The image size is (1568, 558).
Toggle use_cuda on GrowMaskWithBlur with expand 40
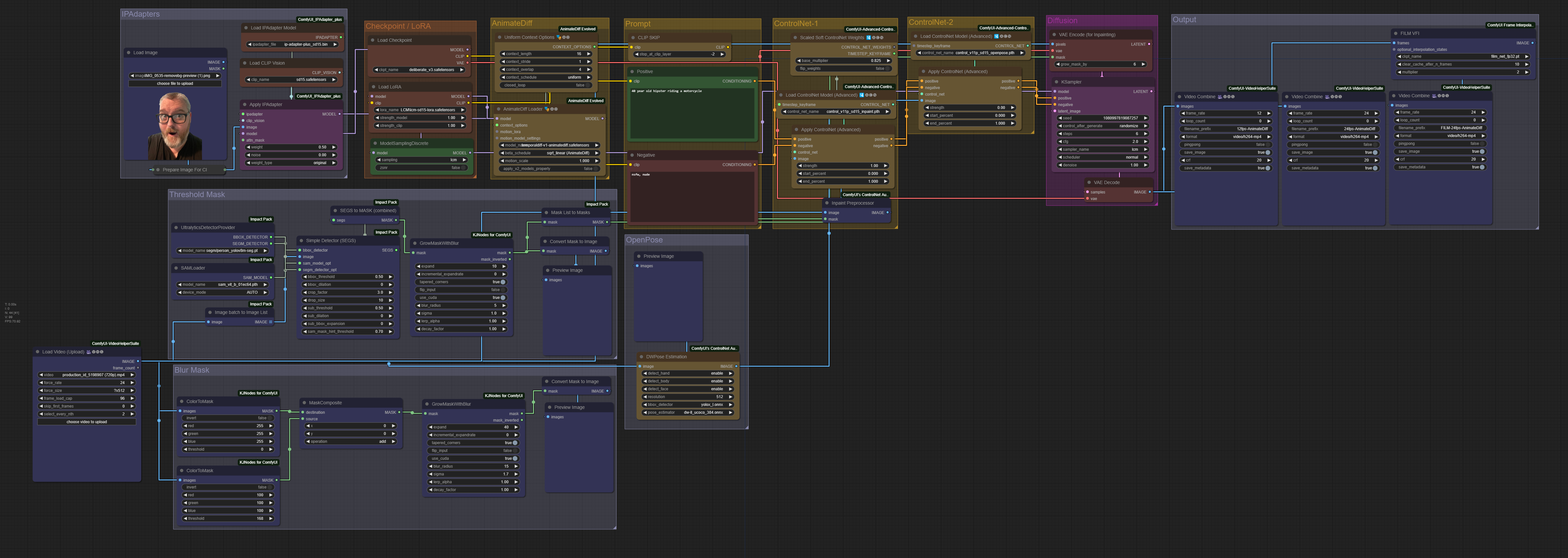point(474,459)
